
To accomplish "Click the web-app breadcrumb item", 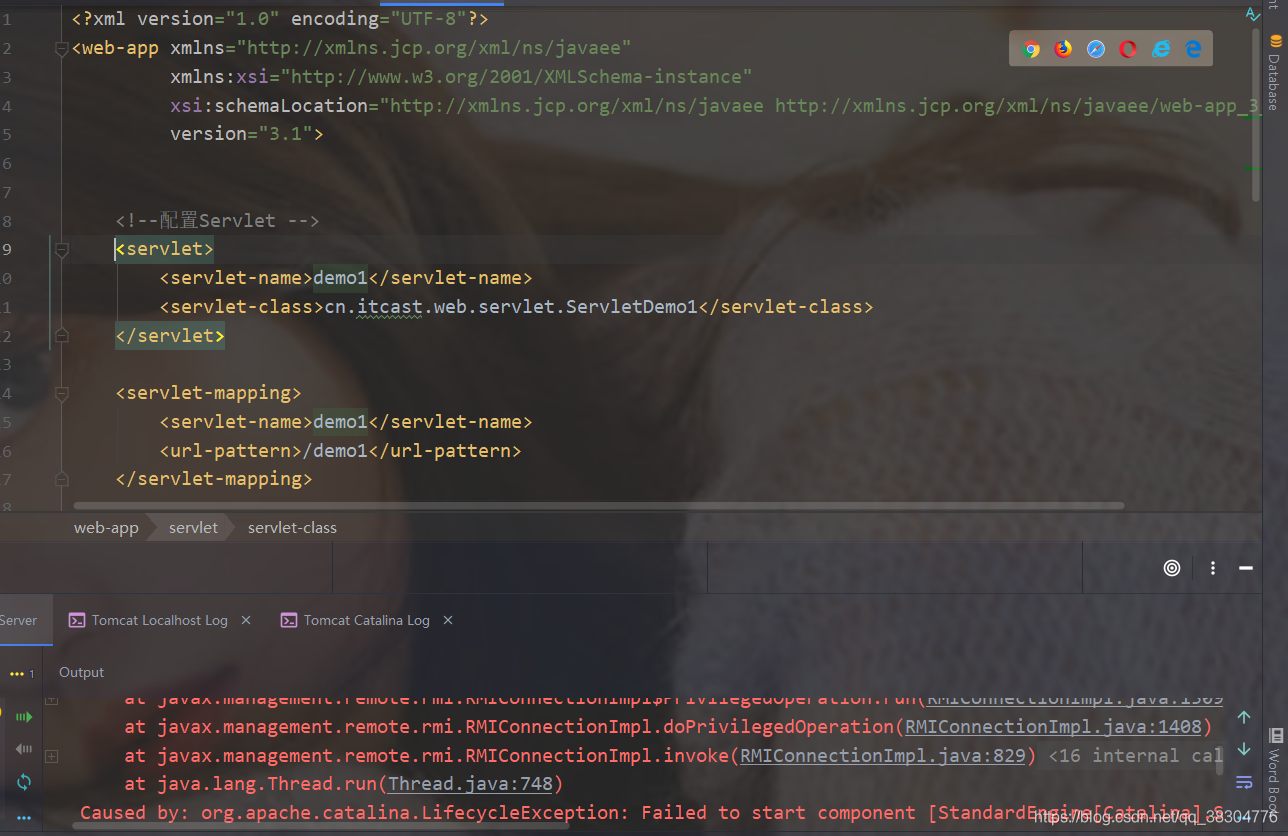I will click(x=105, y=527).
